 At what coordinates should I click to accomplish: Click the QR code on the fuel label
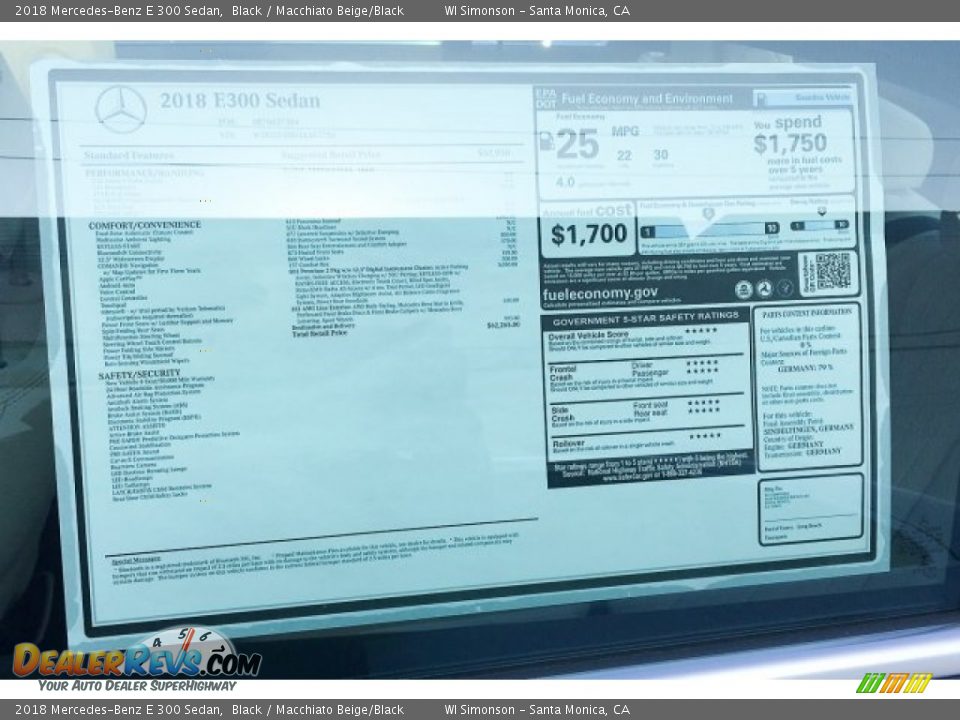(x=831, y=272)
